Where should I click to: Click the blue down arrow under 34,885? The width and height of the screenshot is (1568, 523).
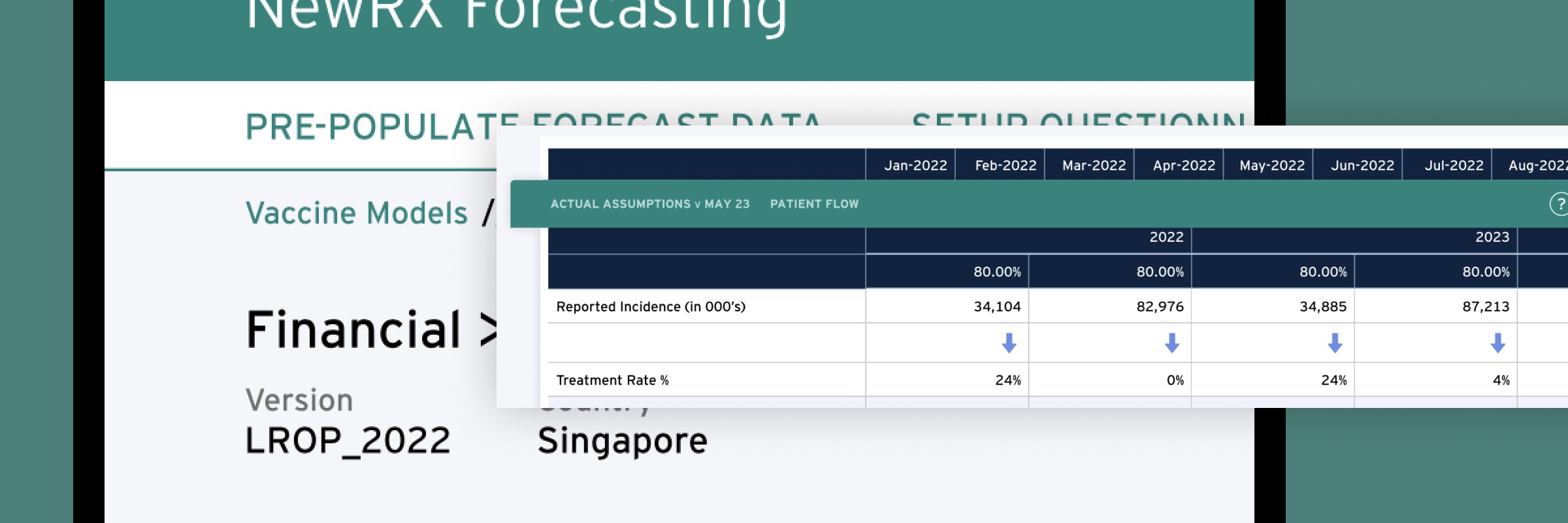click(1335, 343)
